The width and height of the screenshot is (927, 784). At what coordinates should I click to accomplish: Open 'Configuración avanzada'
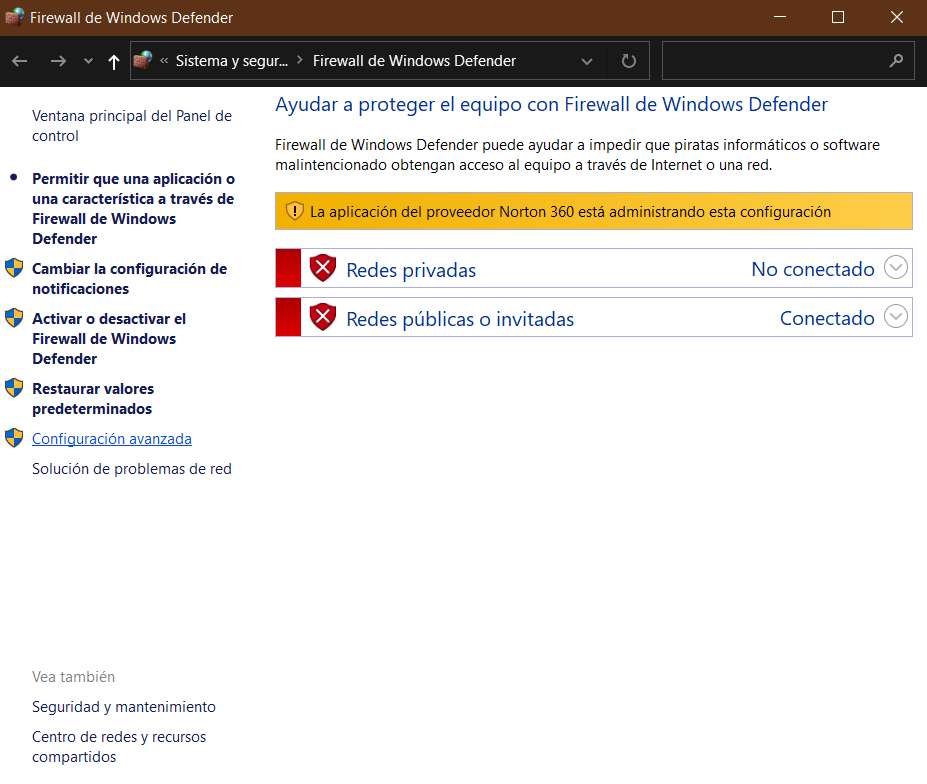[x=112, y=439]
